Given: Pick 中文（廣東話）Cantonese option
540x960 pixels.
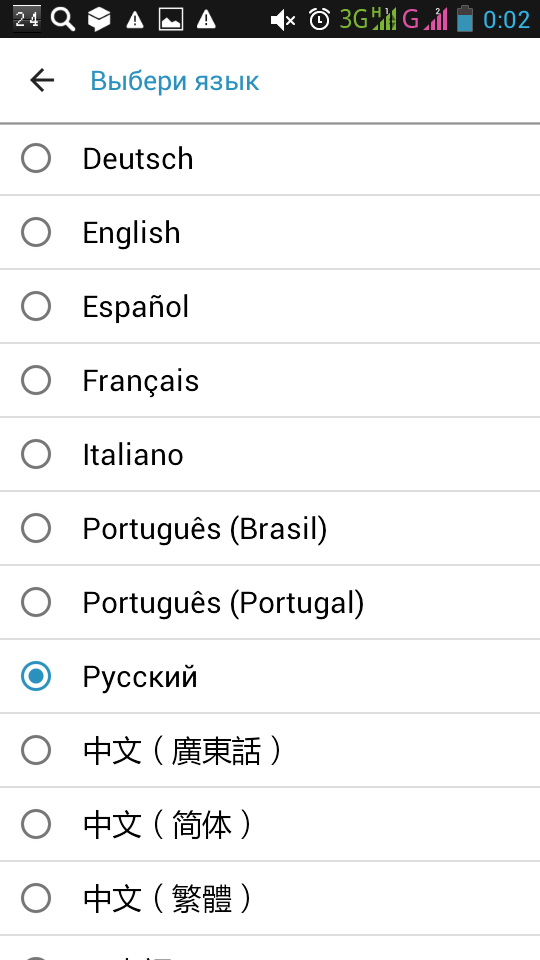Looking at the screenshot, I should click(x=270, y=751).
